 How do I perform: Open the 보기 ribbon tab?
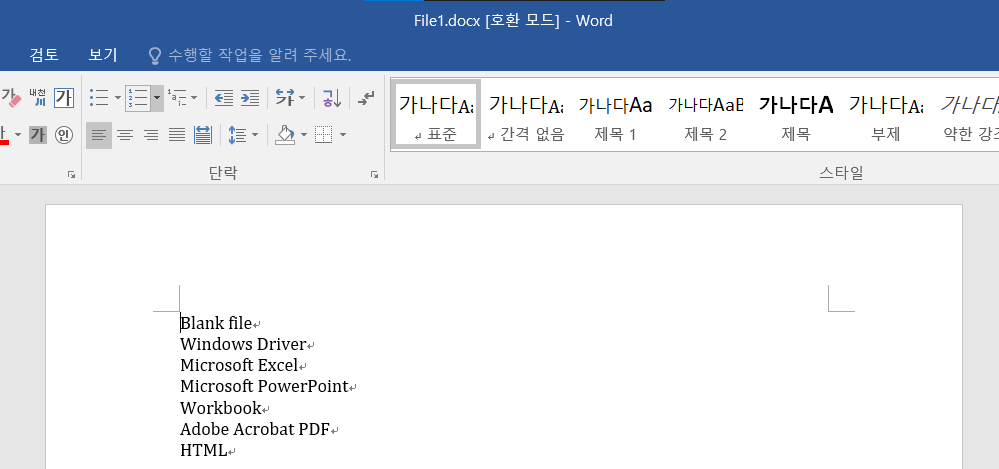pos(103,55)
